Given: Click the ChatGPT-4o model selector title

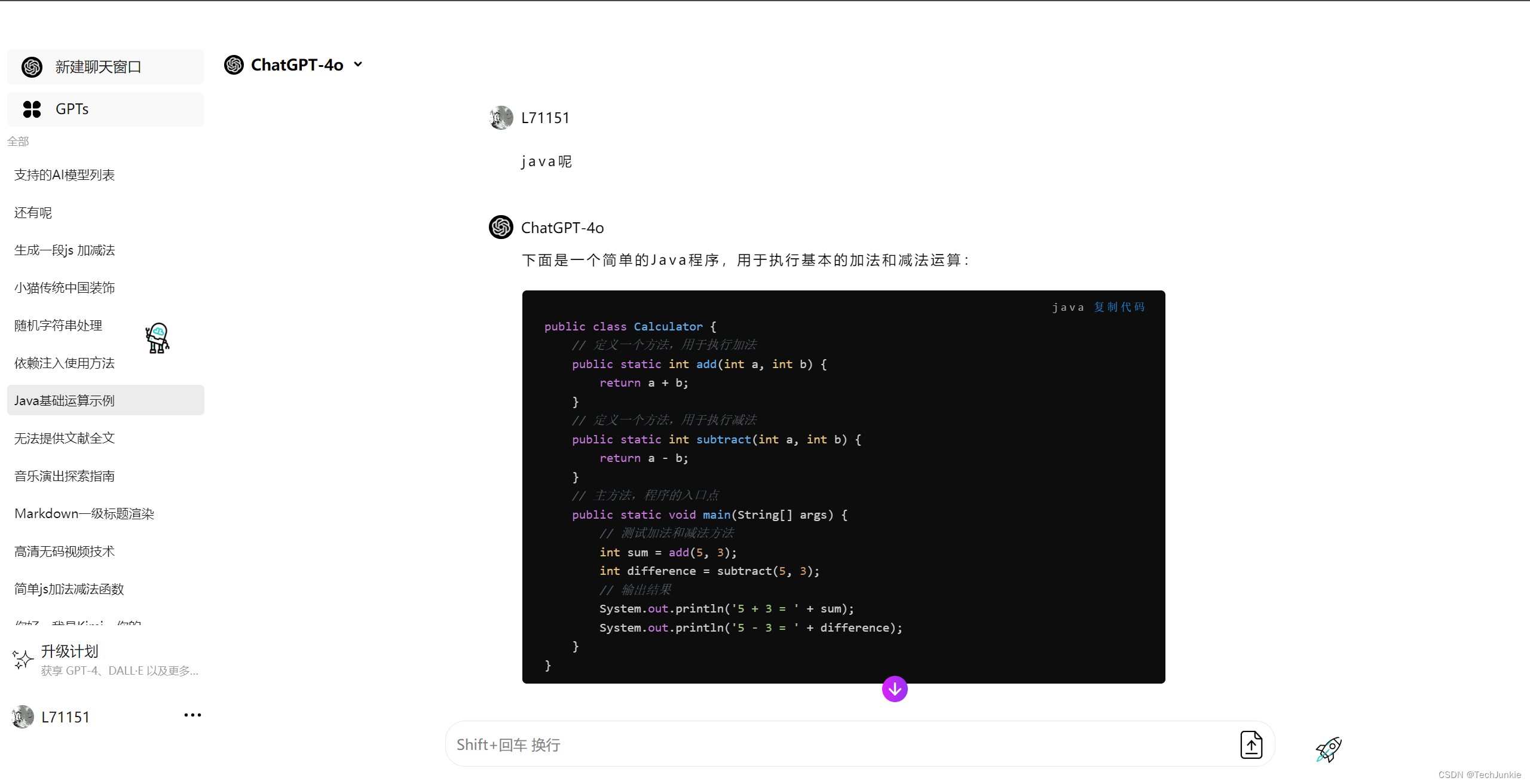Looking at the screenshot, I should (x=296, y=65).
